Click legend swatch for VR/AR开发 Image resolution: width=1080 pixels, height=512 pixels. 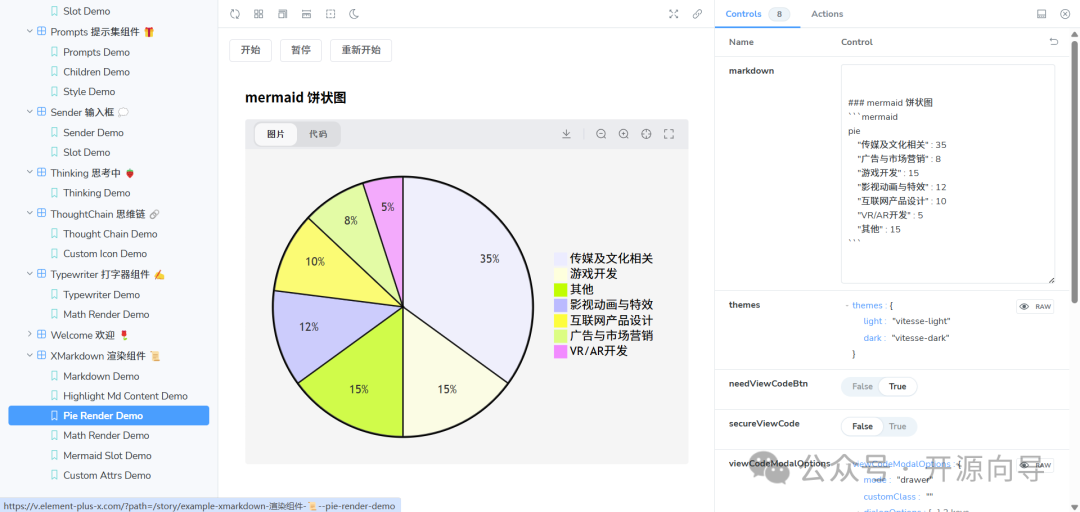[x=561, y=352]
